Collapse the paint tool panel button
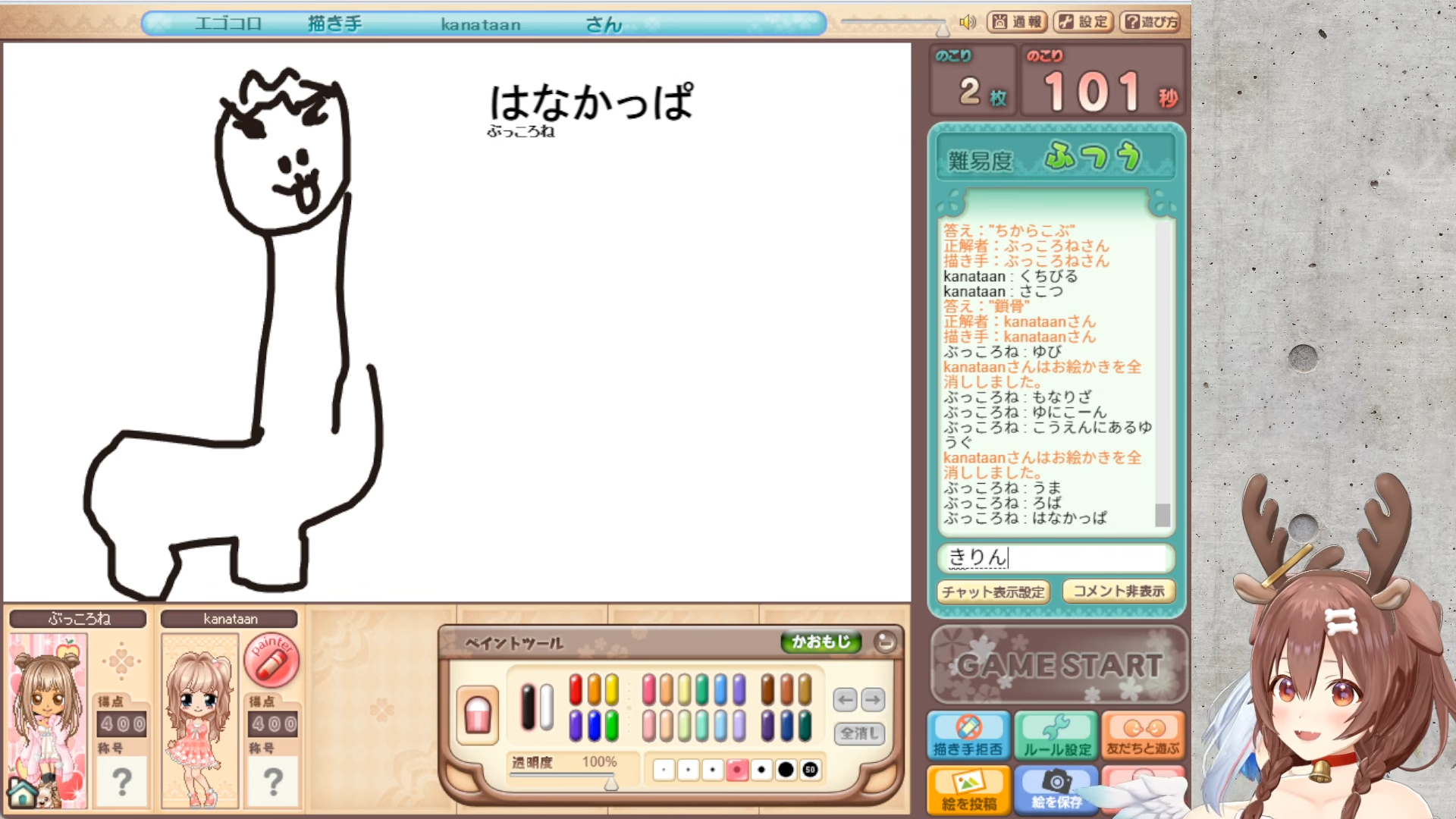The height and width of the screenshot is (819, 1456). click(884, 642)
